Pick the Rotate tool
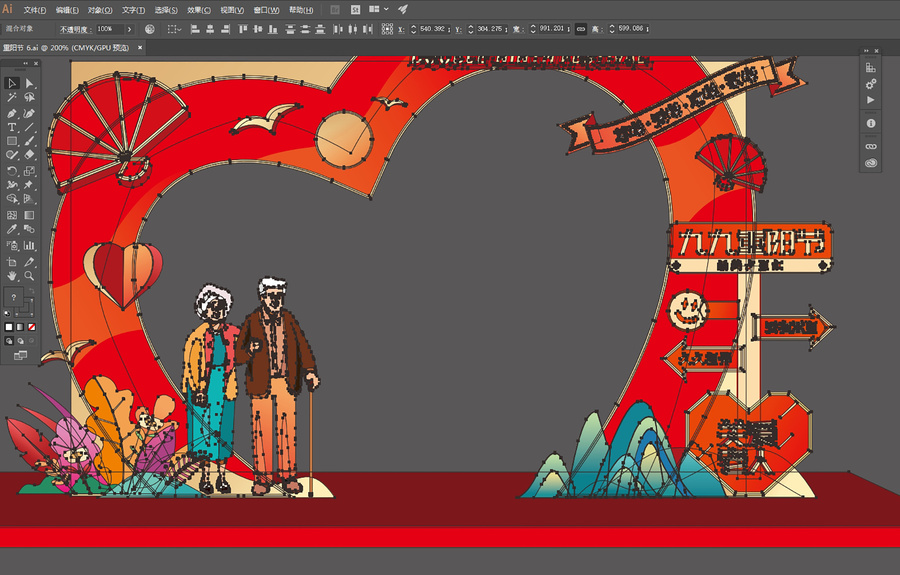This screenshot has width=900, height=575. pos(11,171)
